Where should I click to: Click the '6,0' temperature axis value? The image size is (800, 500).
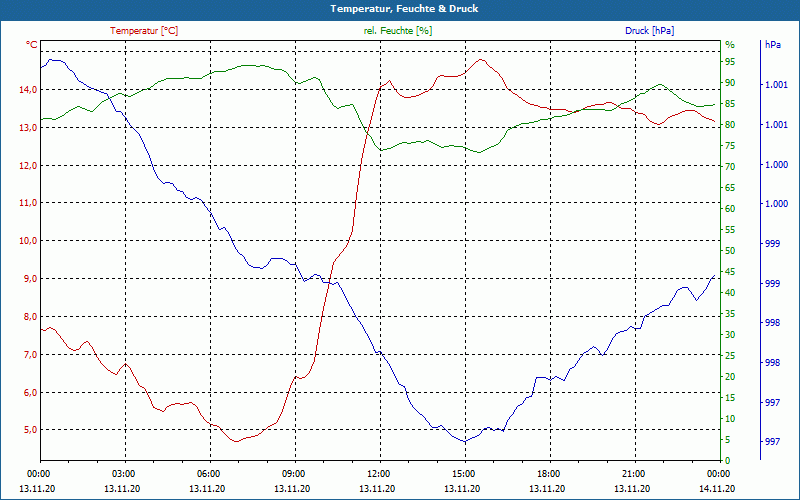(30, 392)
